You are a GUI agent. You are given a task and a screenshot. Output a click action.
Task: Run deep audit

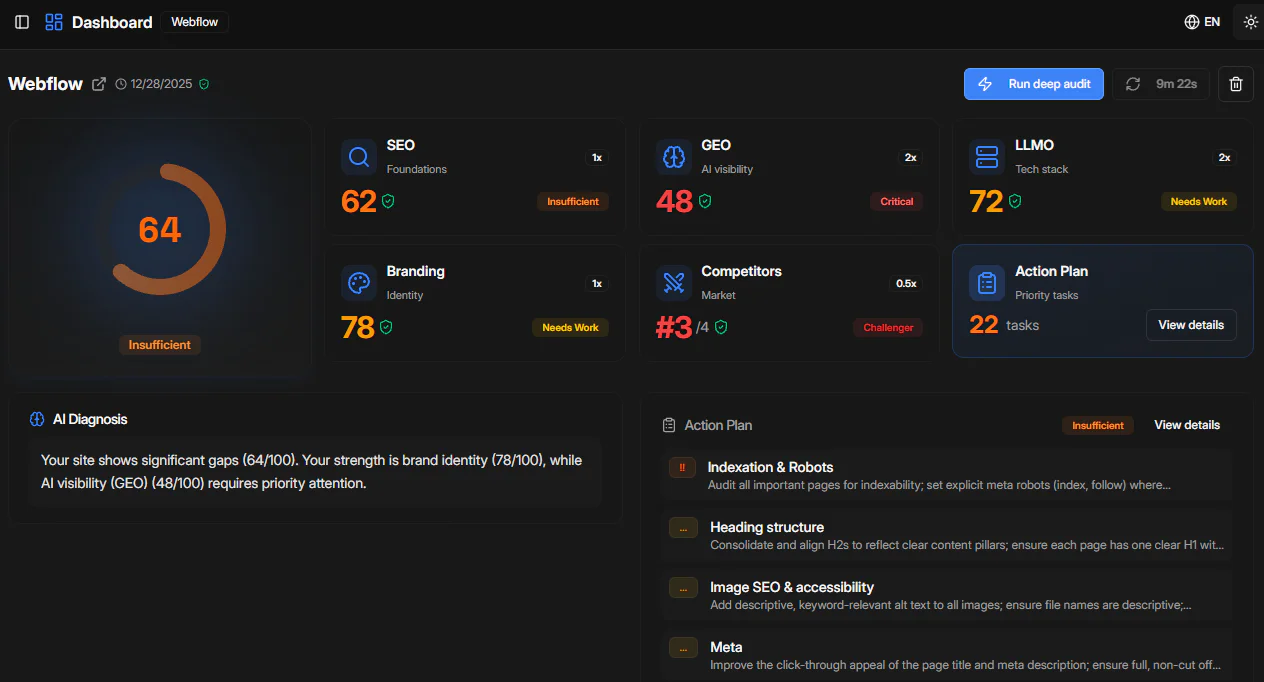pyautogui.click(x=1034, y=84)
